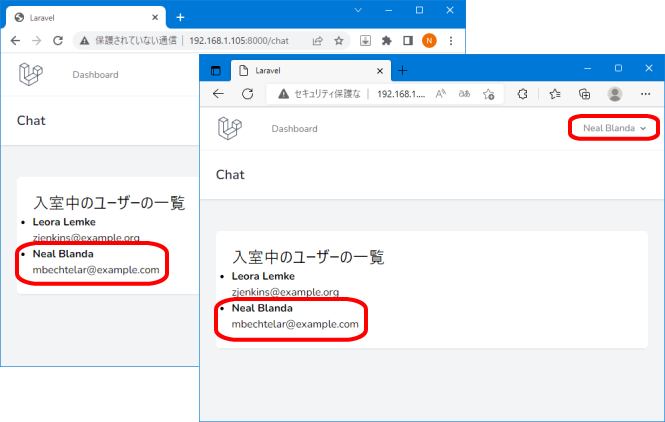665x422 pixels.
Task: Open the Collections icon in Edge
Action: point(584,94)
